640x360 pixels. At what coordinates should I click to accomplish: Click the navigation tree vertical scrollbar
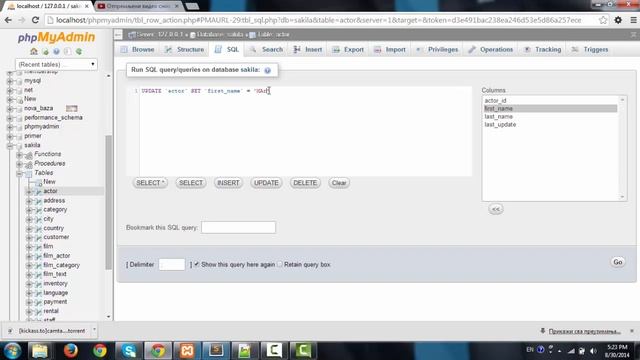click(109, 196)
